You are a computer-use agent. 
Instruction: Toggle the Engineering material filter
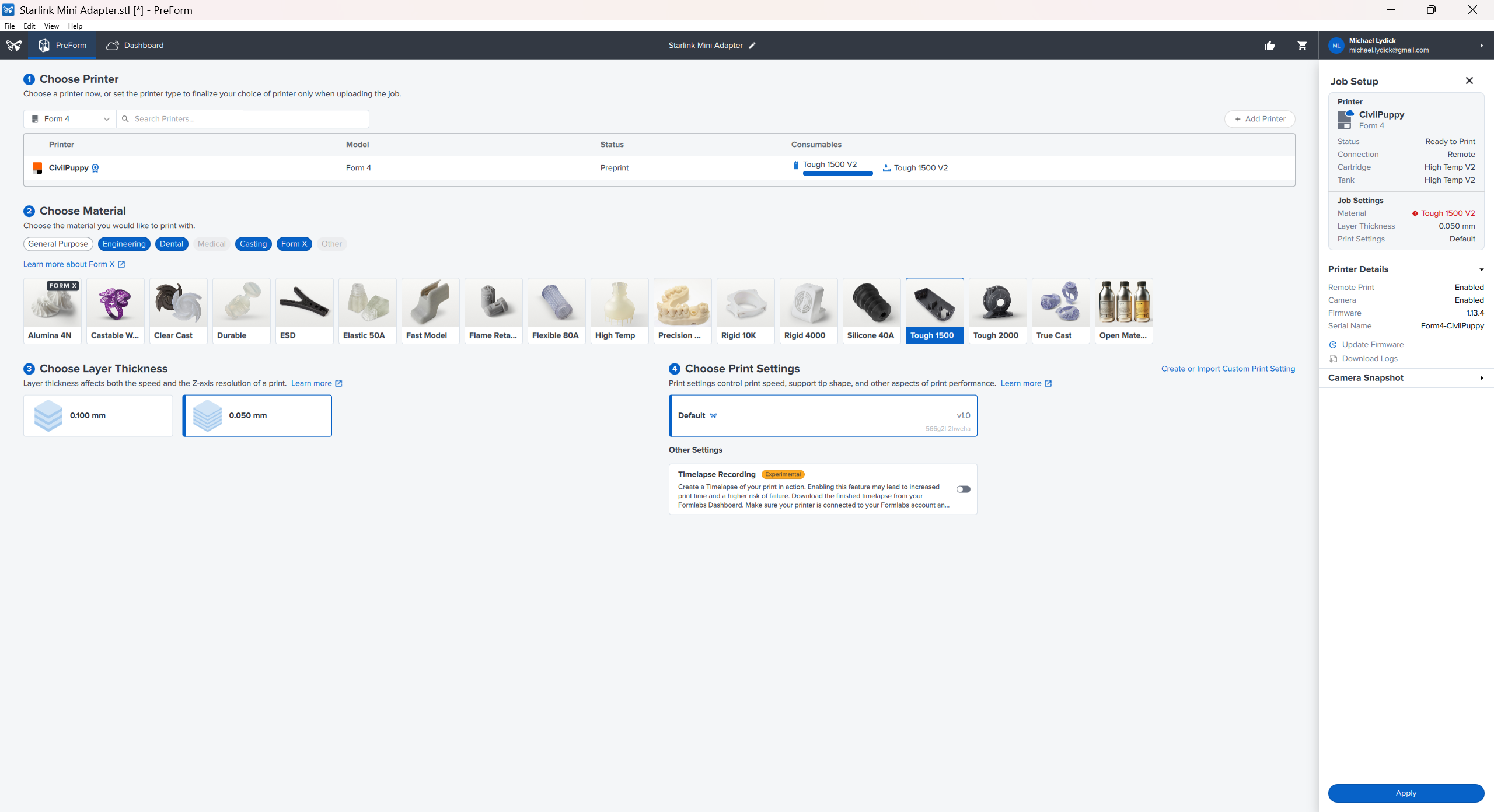(124, 244)
